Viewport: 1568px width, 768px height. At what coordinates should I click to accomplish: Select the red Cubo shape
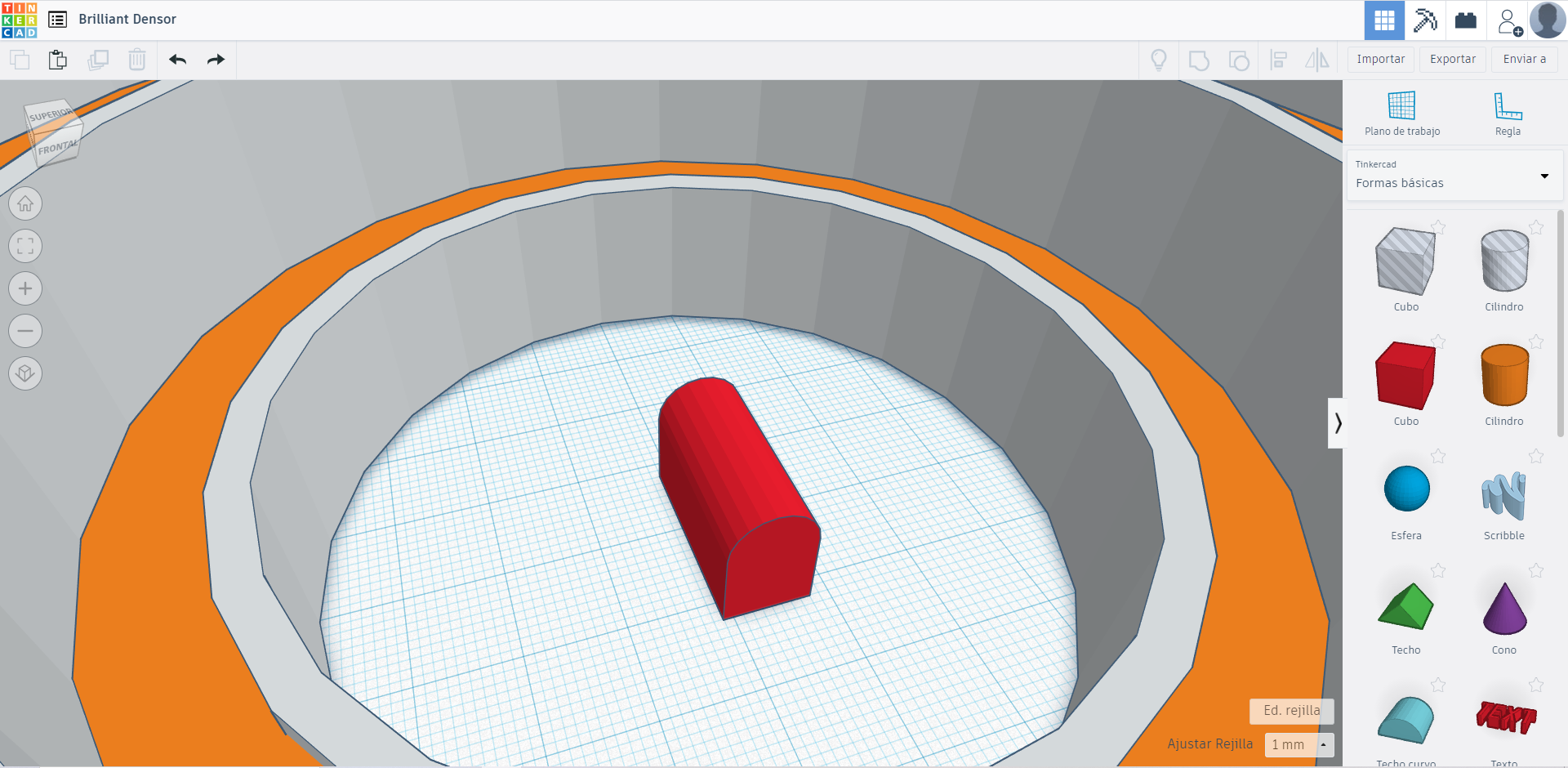1405,376
